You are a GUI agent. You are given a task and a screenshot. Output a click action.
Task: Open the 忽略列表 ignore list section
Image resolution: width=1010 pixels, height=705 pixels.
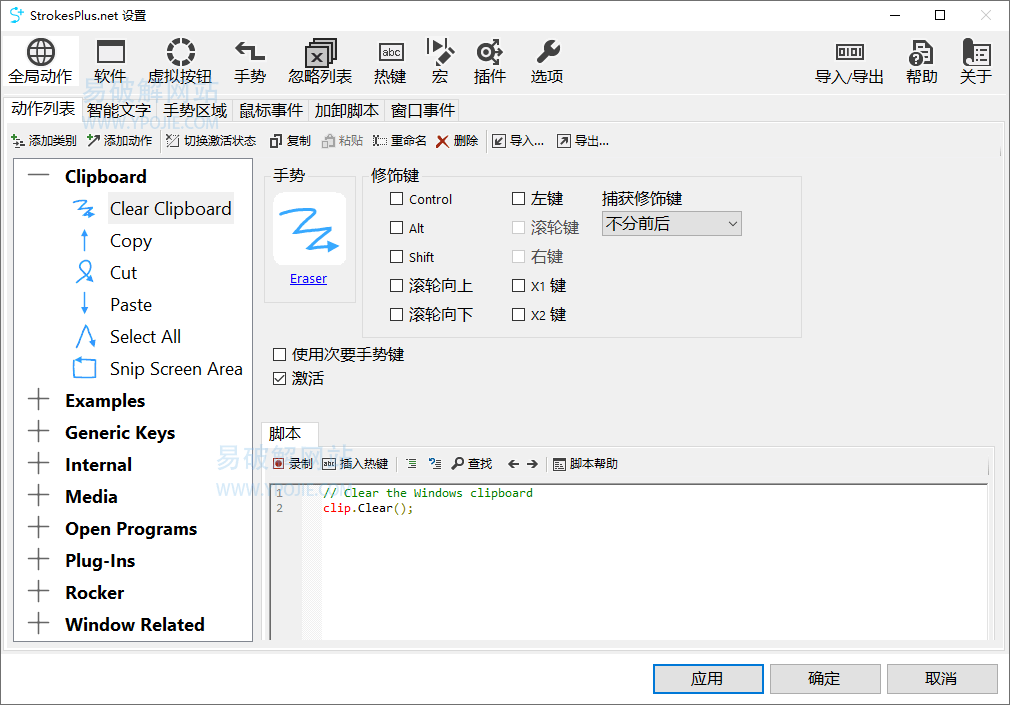(x=320, y=62)
